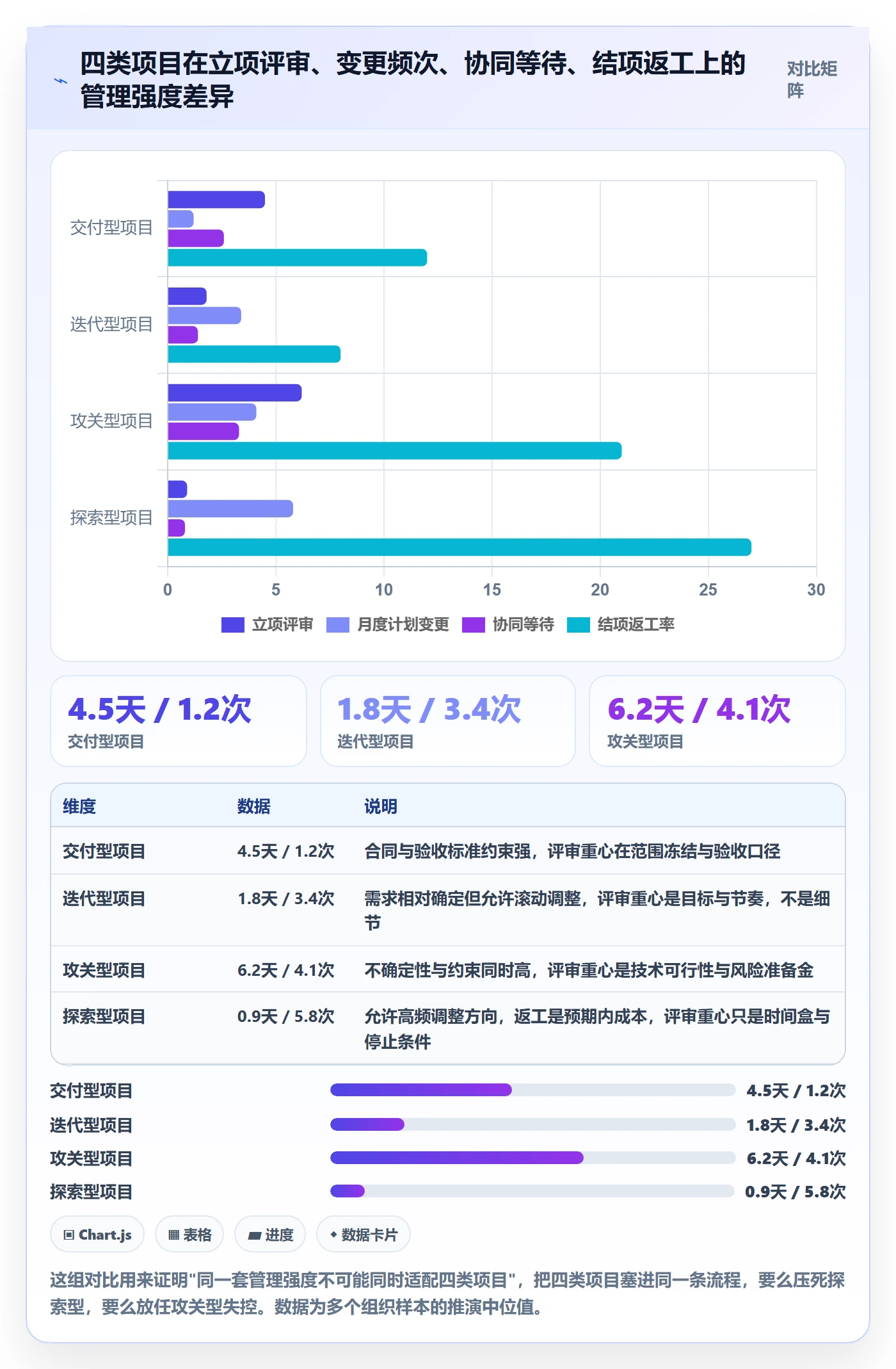The height and width of the screenshot is (1369, 896).
Task: Click the 交付型项目 立项评审 chart bar
Action: [x=216, y=200]
